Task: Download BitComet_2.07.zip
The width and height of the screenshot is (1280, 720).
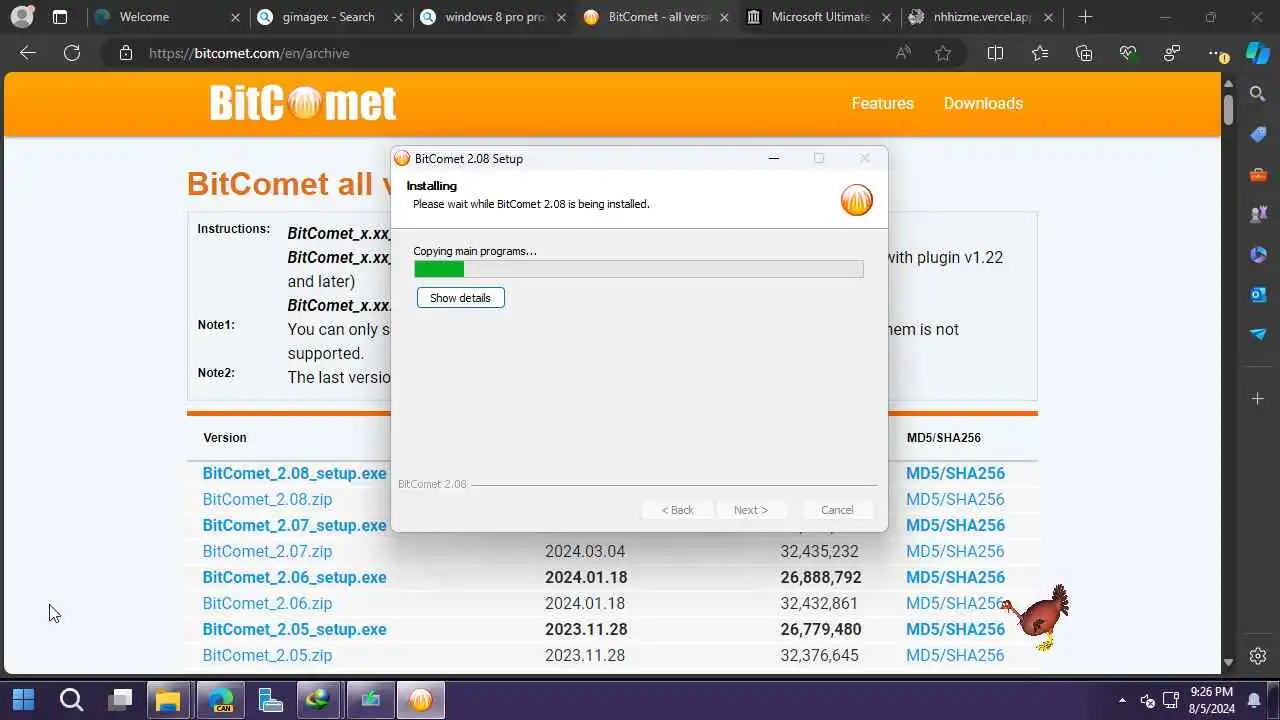Action: pyautogui.click(x=267, y=551)
